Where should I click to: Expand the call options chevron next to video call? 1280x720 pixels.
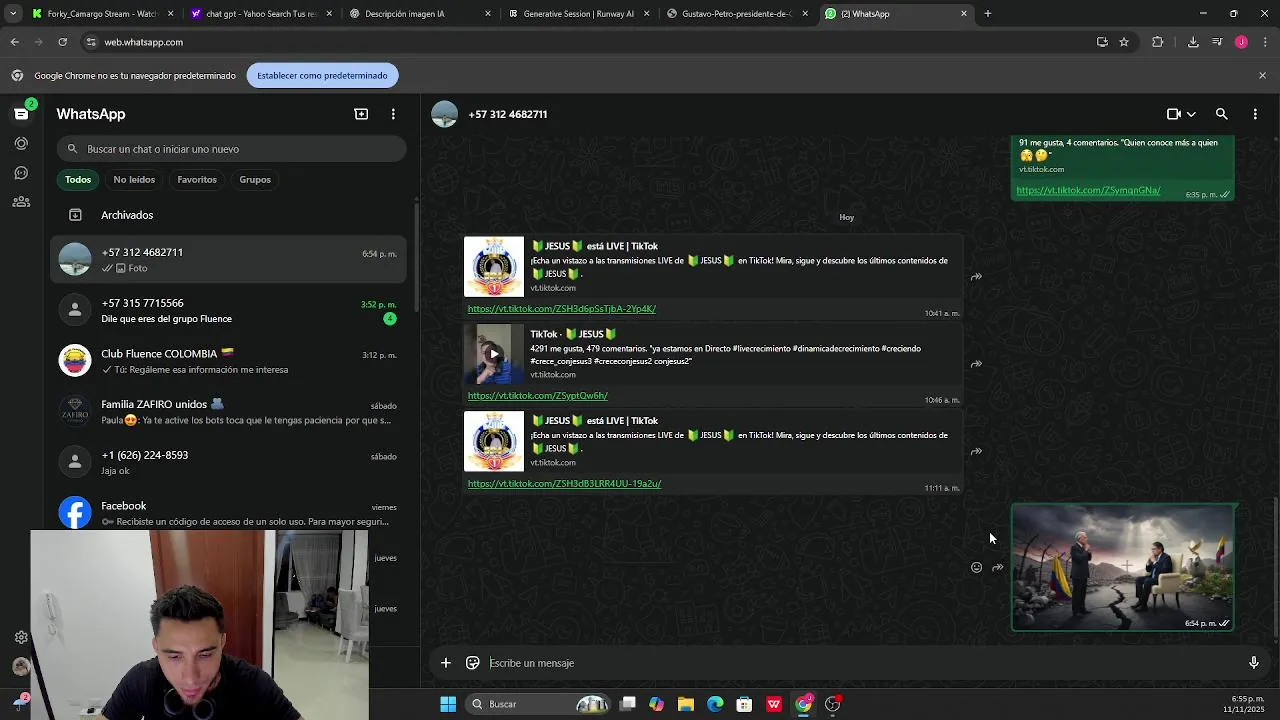click(1191, 114)
